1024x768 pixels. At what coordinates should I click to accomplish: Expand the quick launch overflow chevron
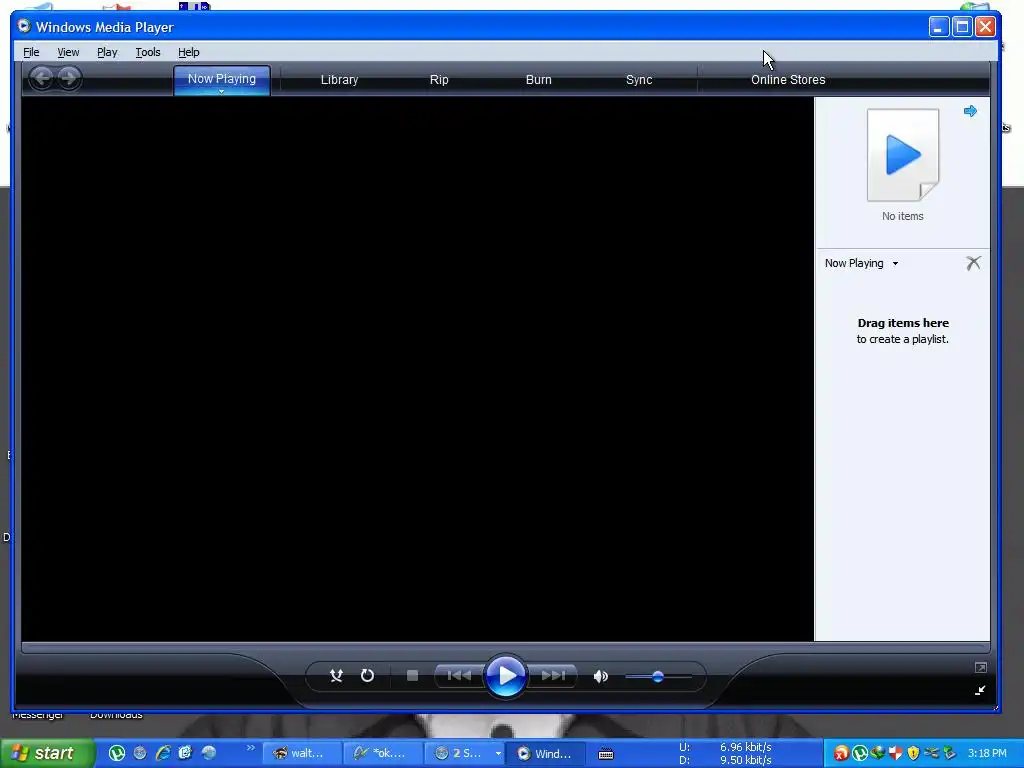click(x=250, y=748)
